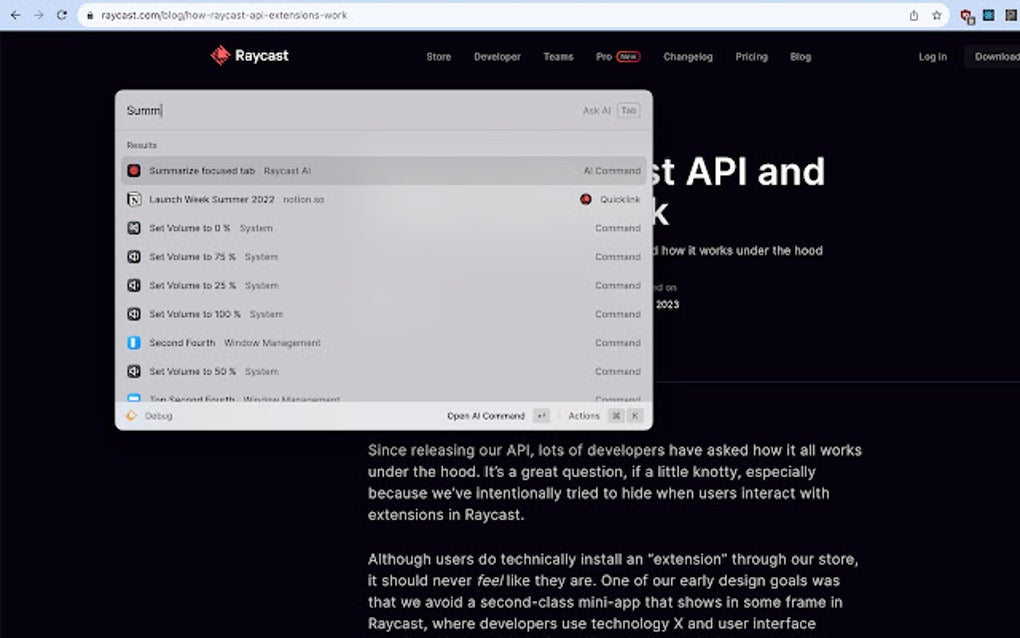Click the share icon in the address bar
Screen dimensions: 1020x638
coord(911,15)
